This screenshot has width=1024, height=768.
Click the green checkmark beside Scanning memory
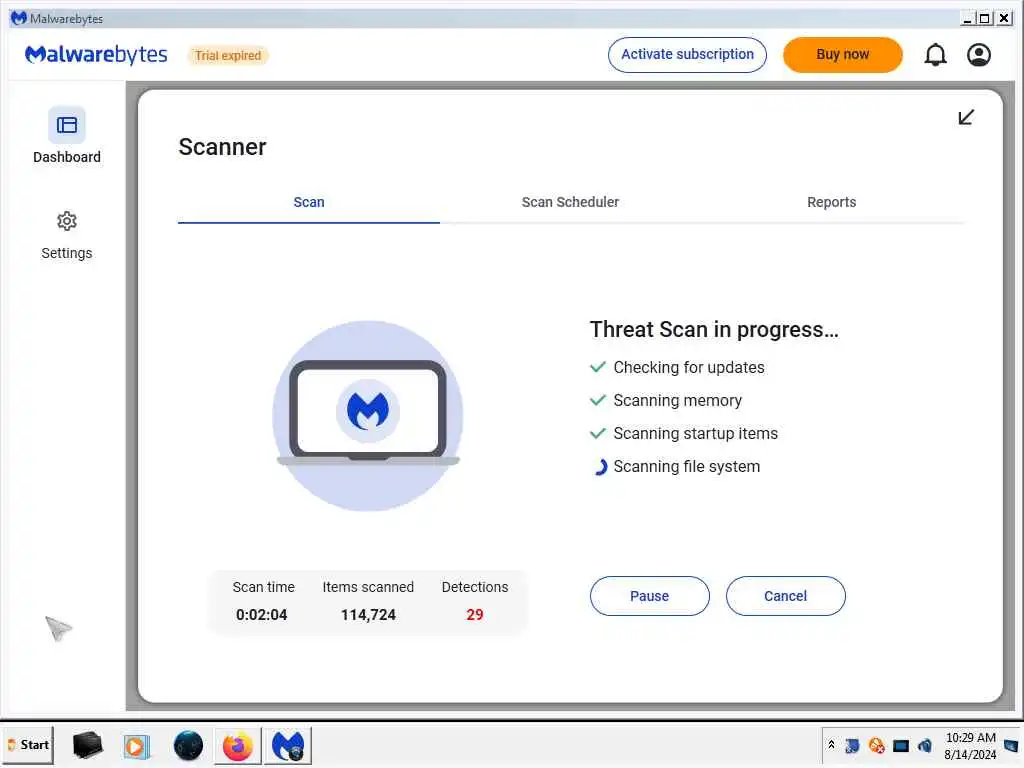598,400
